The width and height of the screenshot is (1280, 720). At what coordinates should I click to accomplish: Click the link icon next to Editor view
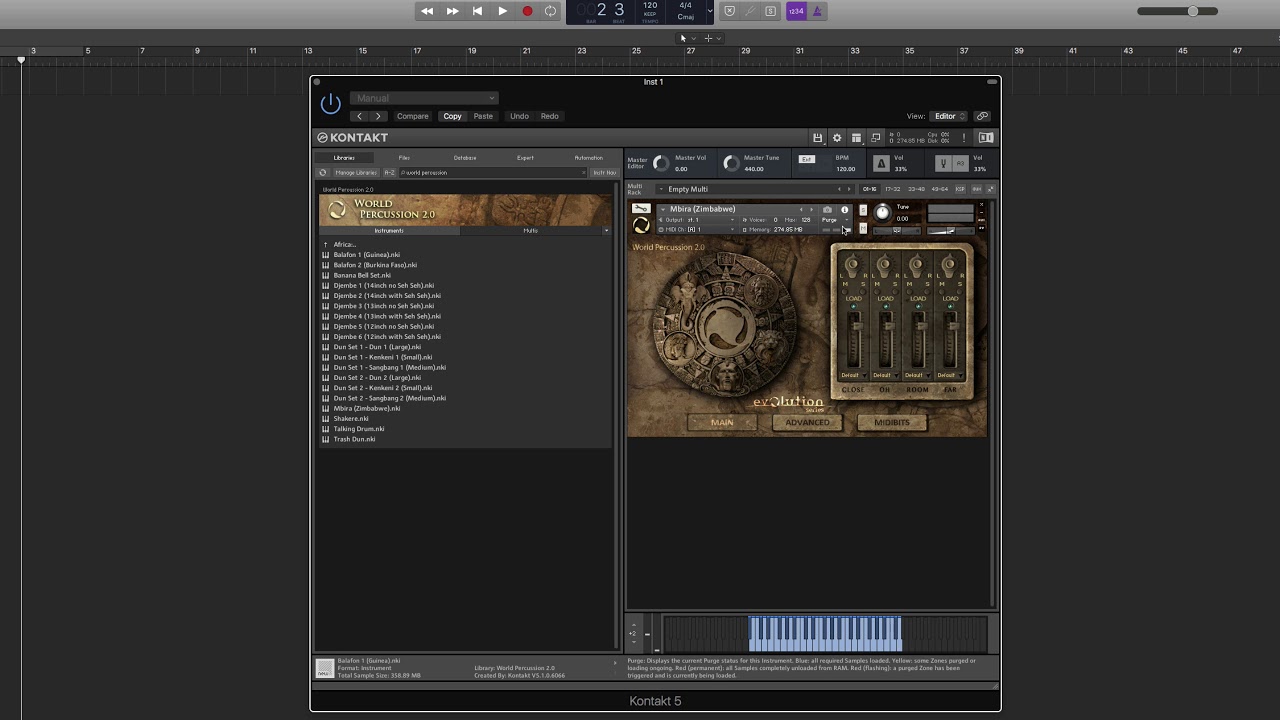(x=982, y=116)
